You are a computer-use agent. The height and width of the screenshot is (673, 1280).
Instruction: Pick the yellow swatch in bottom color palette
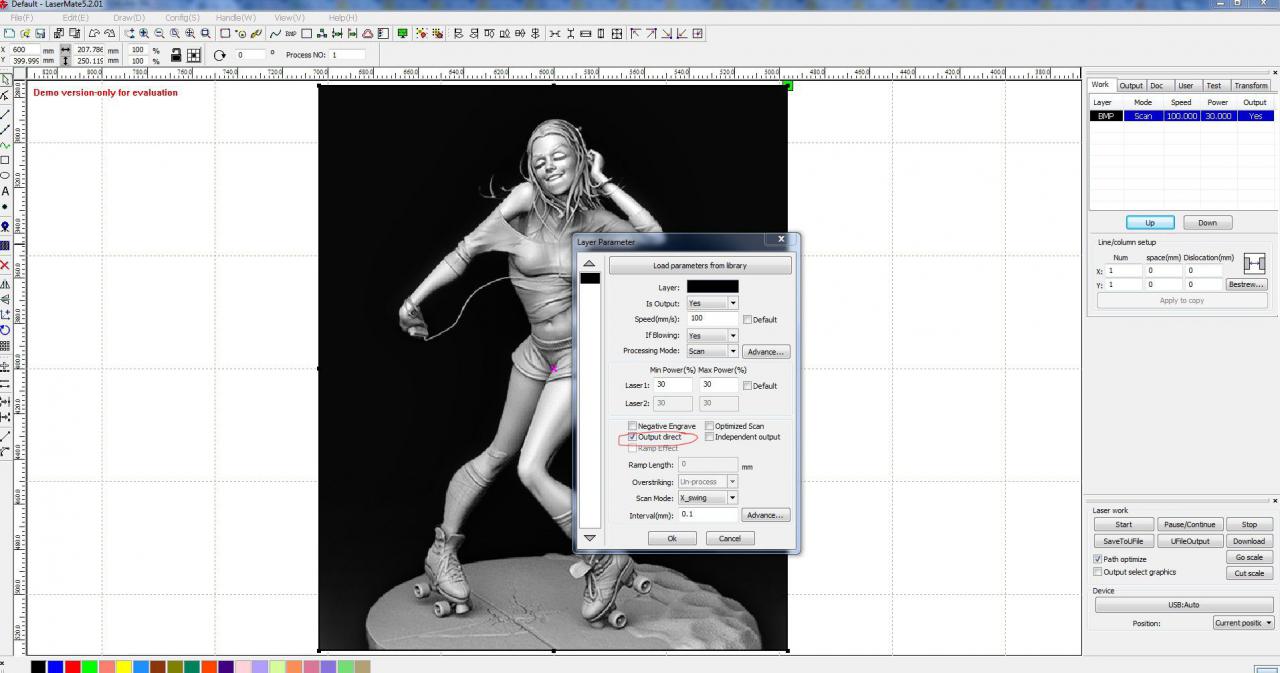pos(124,667)
